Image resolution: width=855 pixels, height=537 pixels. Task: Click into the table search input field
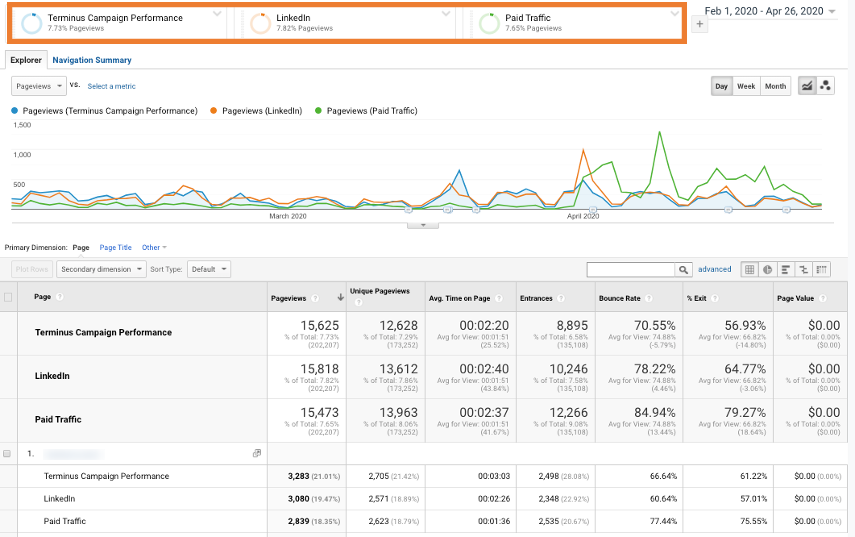coord(631,269)
